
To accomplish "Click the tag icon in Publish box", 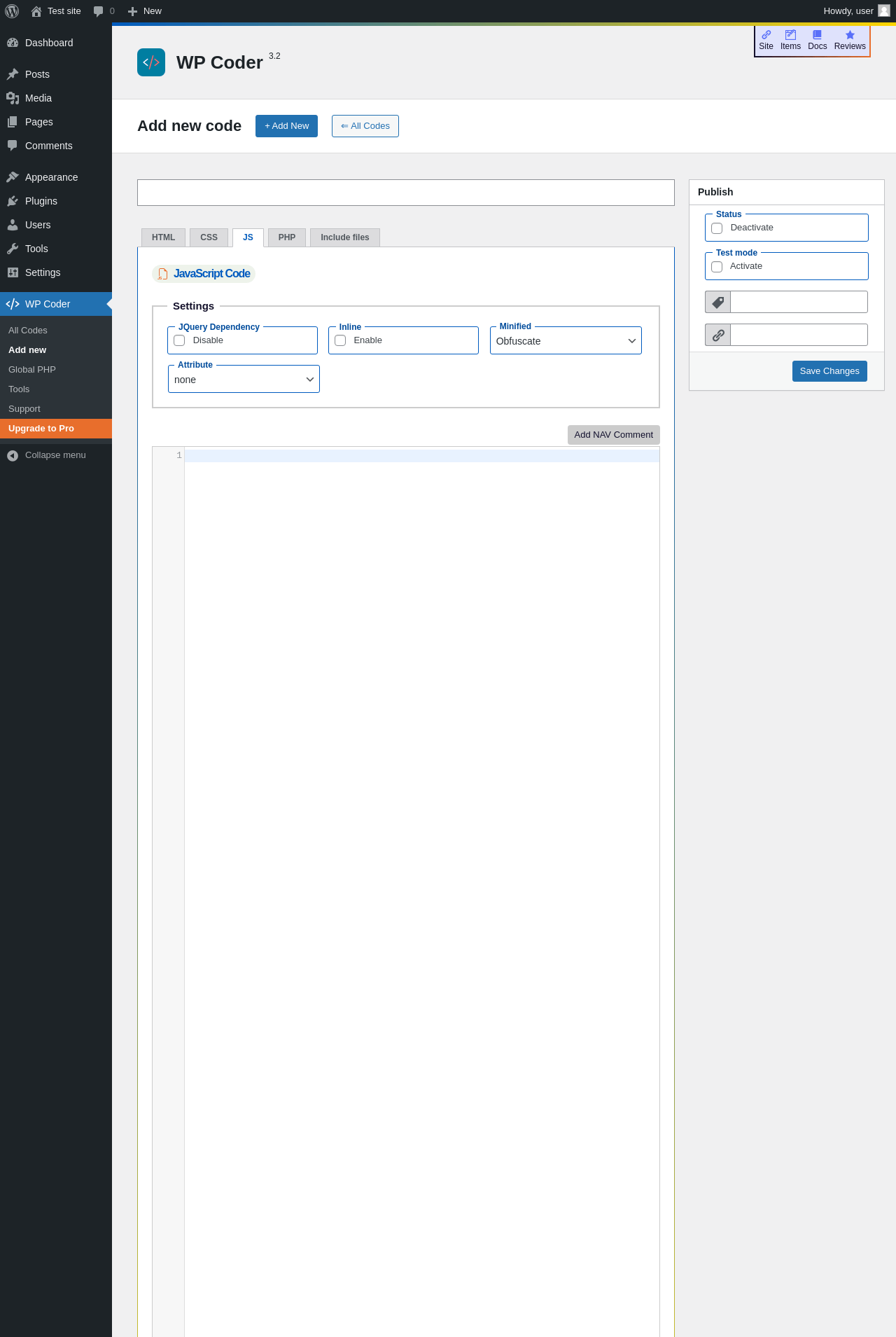I will [718, 302].
